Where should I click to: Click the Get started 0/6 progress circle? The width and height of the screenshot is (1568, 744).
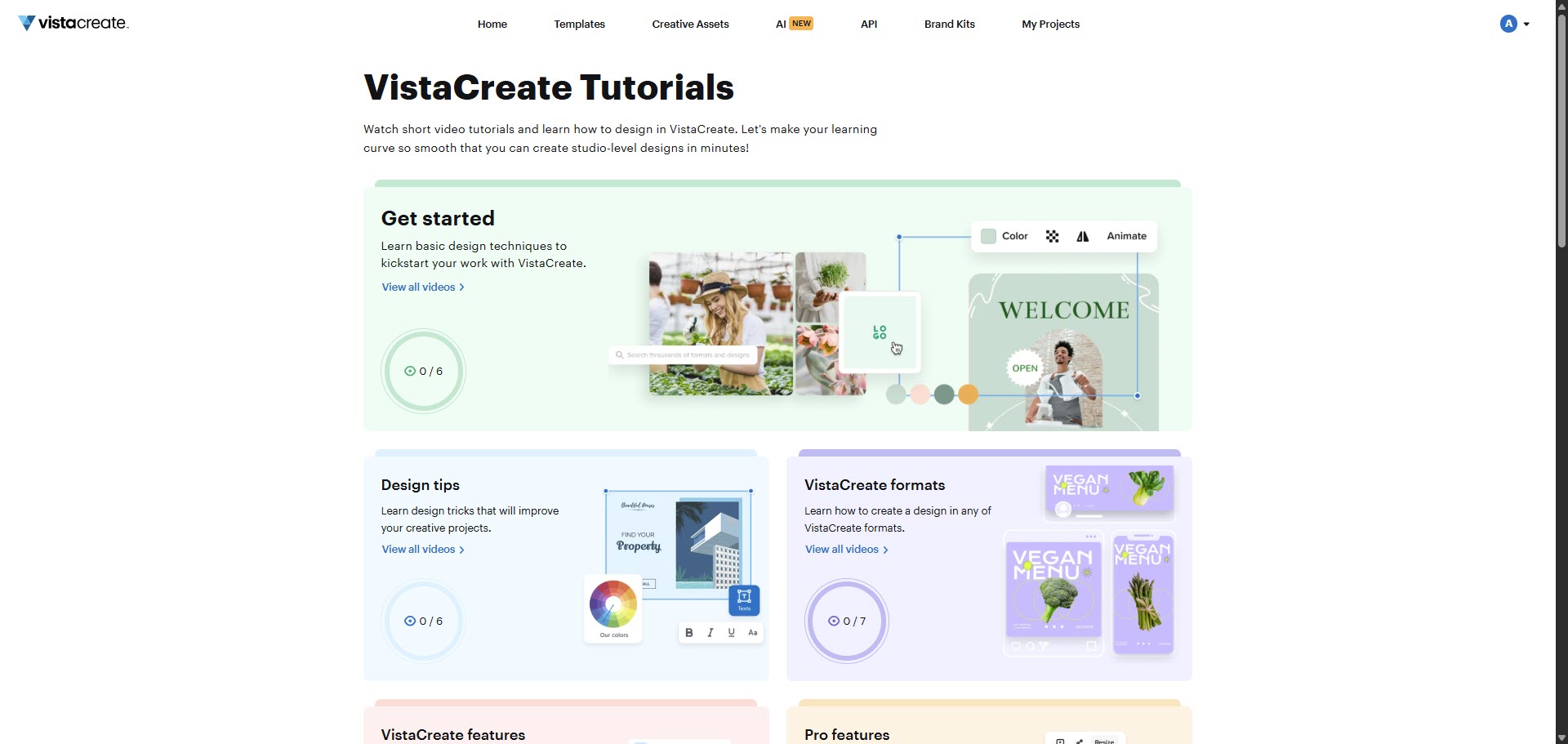click(423, 371)
